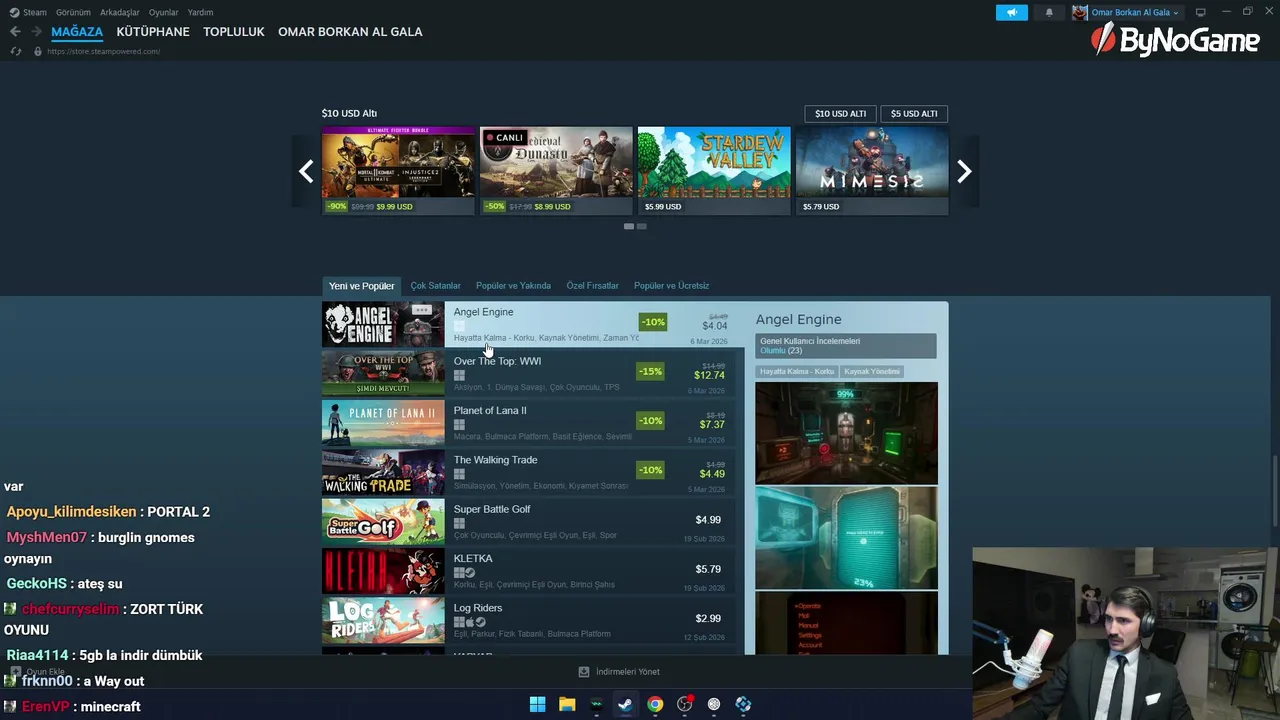
Task: Go to MAĞAZA section
Action: [x=77, y=32]
